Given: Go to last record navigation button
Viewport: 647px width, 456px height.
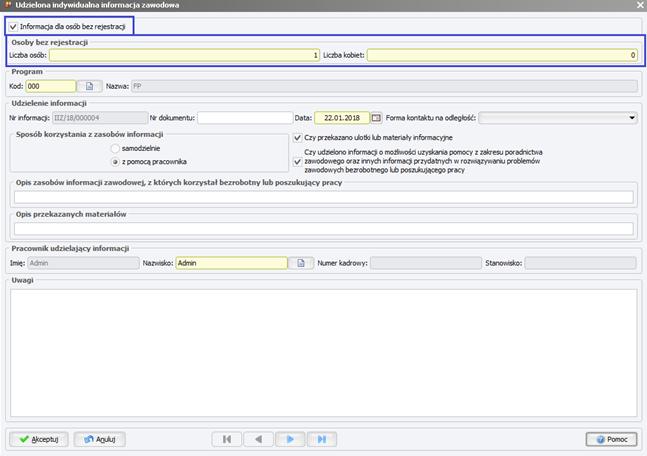Looking at the screenshot, I should click(x=322, y=439).
